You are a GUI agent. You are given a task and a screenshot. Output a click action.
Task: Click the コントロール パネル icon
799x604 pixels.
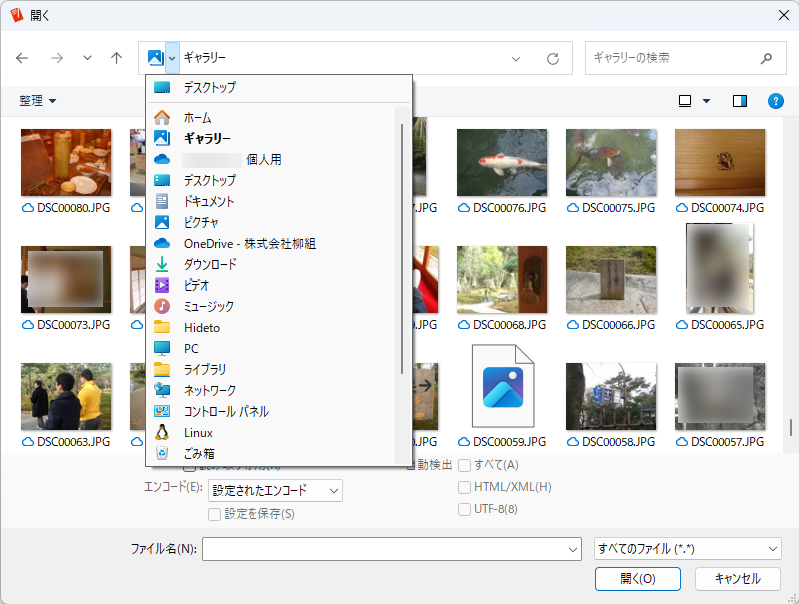coord(162,411)
